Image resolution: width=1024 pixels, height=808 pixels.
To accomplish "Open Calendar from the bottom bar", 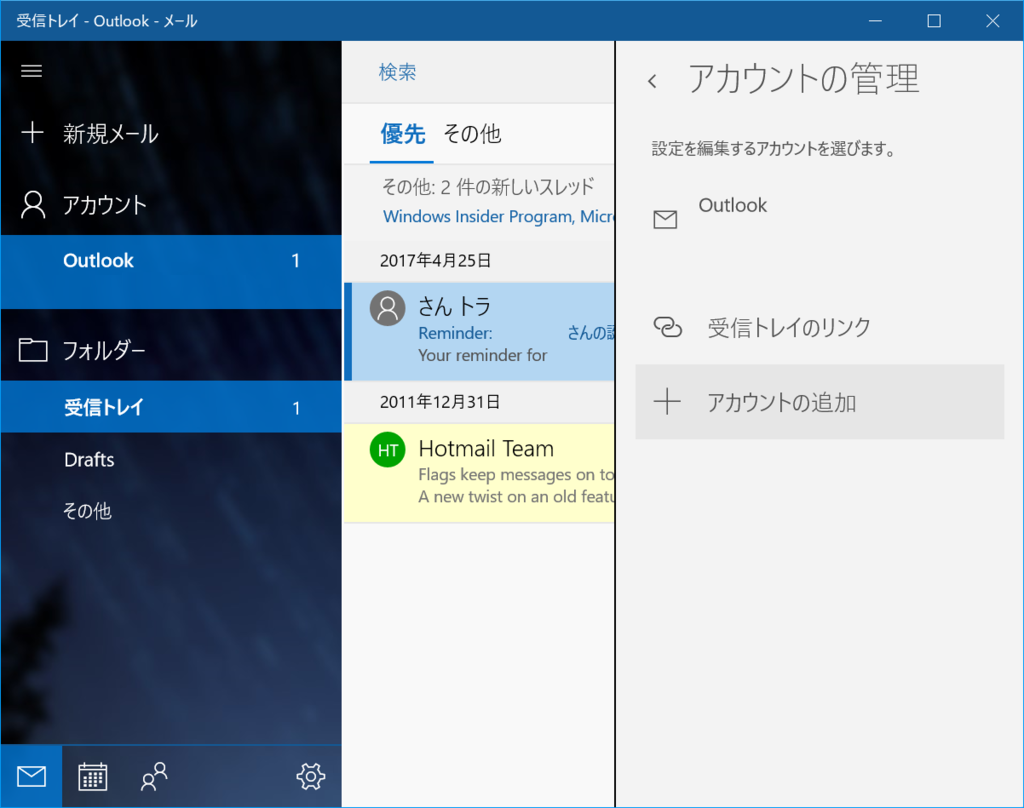I will point(93,777).
